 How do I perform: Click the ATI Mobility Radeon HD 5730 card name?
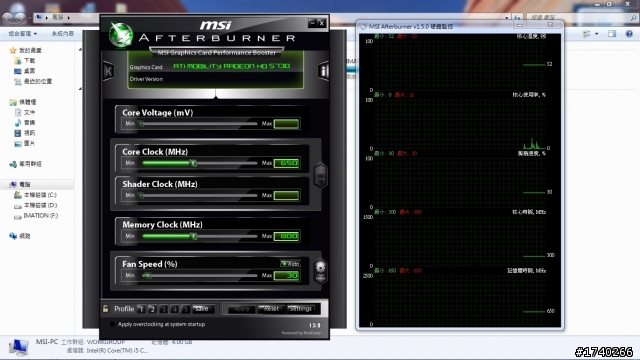coord(231,66)
